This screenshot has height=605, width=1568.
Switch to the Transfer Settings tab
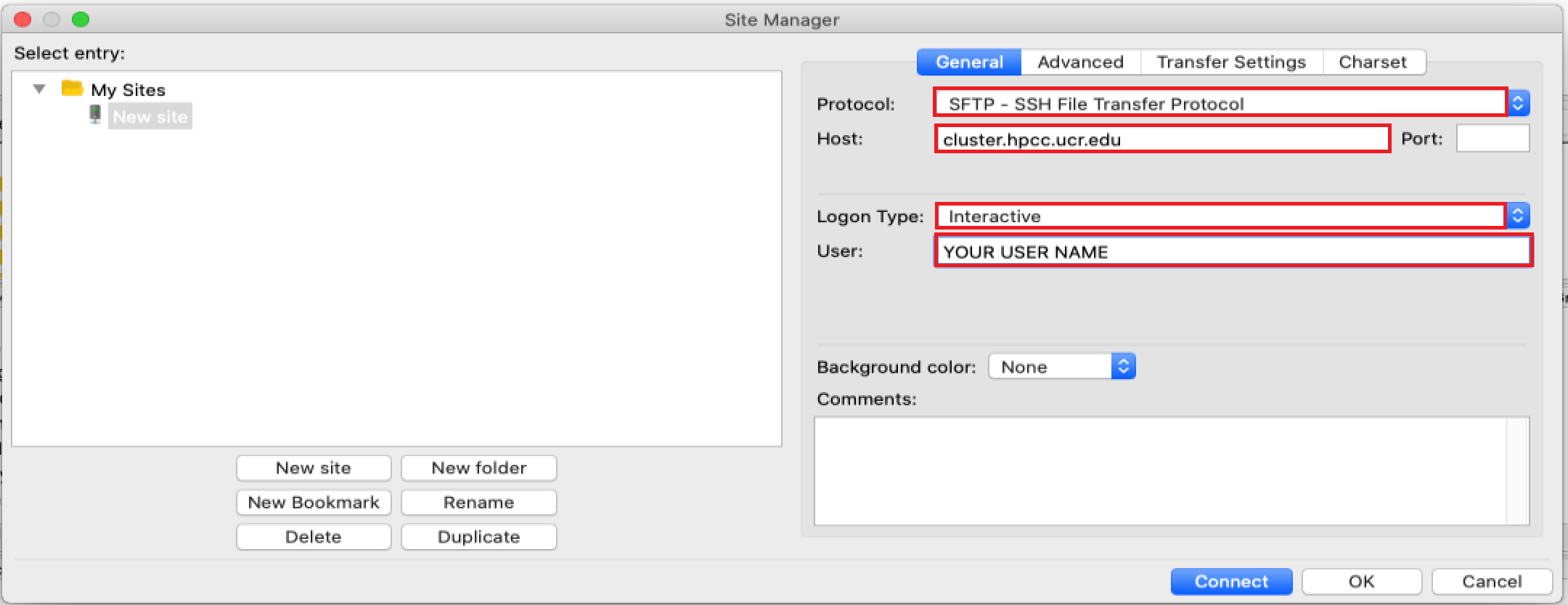(x=1231, y=62)
